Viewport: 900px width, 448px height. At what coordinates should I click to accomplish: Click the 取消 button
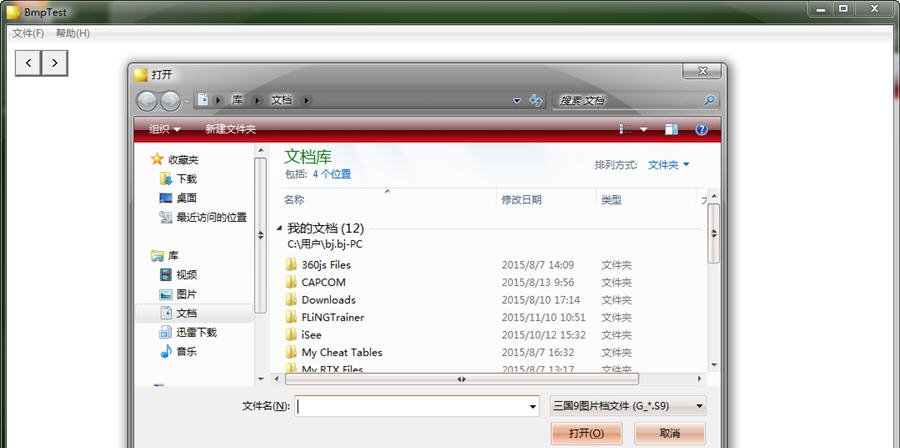pyautogui.click(x=669, y=434)
